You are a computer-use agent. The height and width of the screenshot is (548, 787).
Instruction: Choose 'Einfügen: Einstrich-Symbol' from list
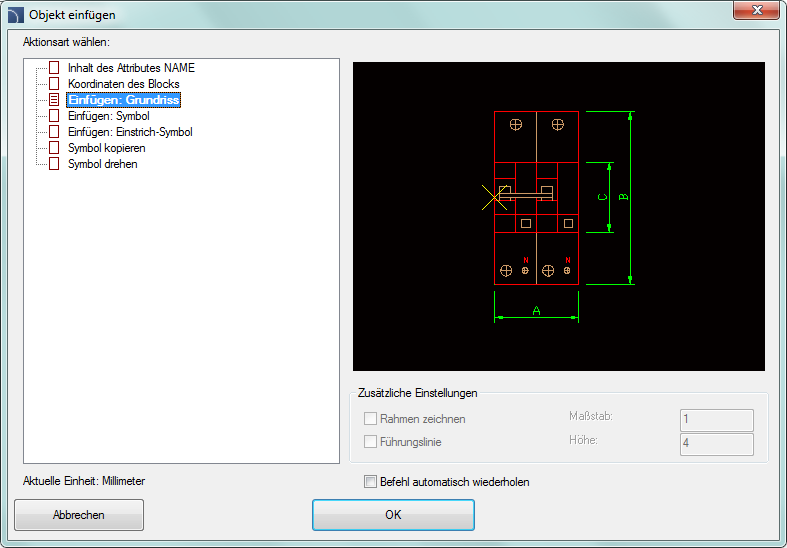click(130, 132)
